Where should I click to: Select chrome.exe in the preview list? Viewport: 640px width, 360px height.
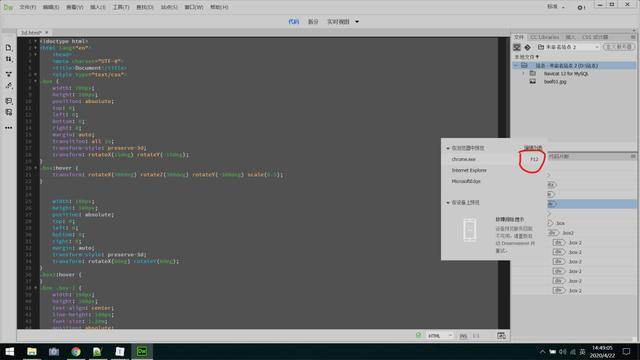(x=464, y=159)
